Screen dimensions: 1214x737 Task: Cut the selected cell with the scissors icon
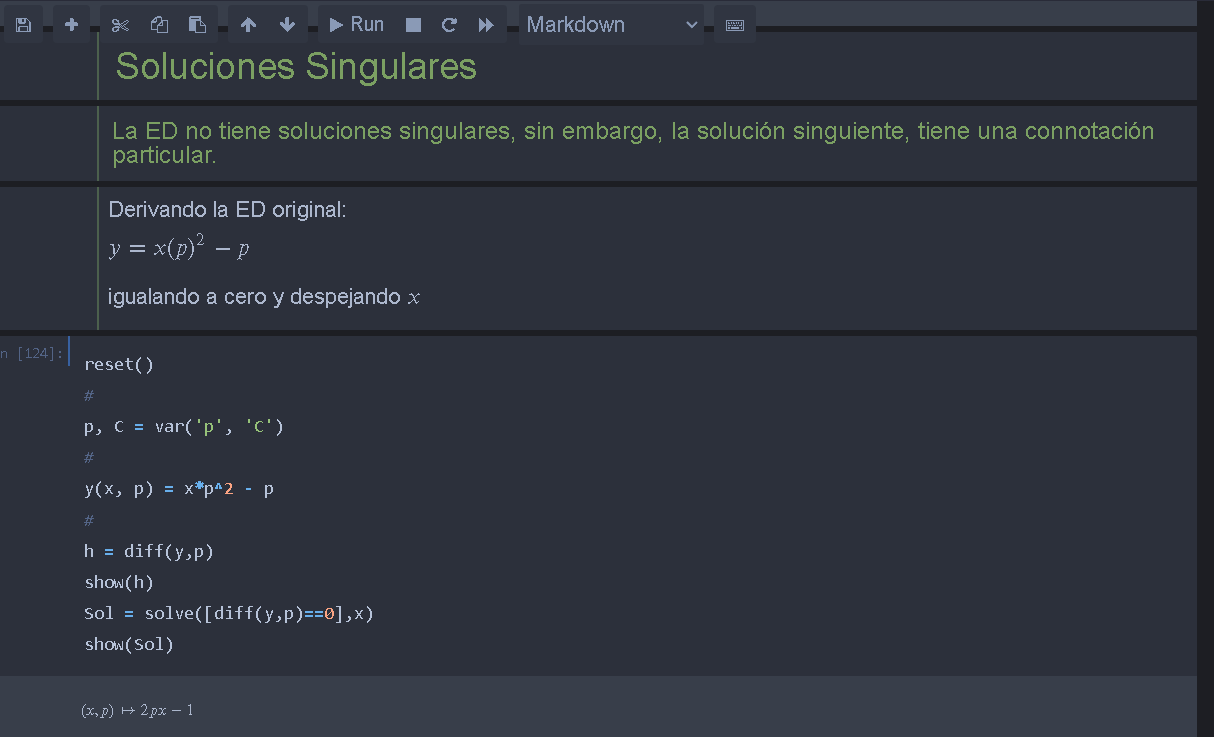point(120,25)
